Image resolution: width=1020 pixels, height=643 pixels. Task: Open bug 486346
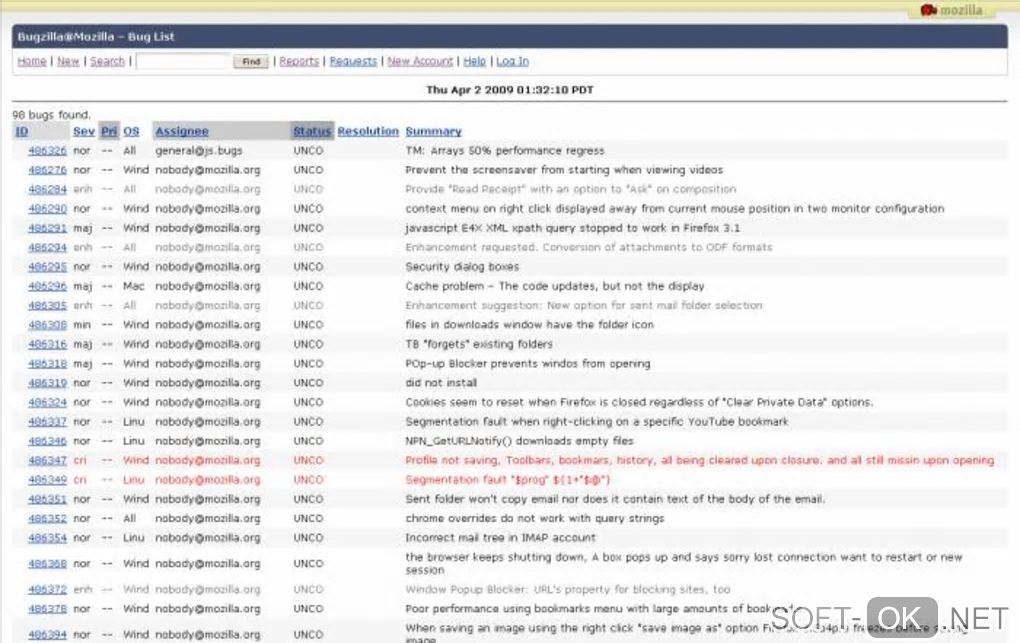click(x=47, y=441)
